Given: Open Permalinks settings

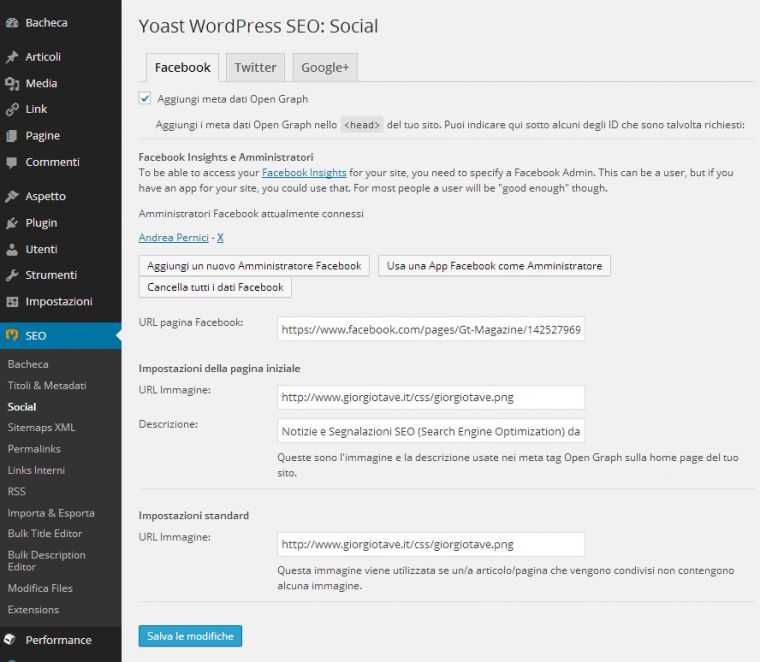Looking at the screenshot, I should 34,449.
